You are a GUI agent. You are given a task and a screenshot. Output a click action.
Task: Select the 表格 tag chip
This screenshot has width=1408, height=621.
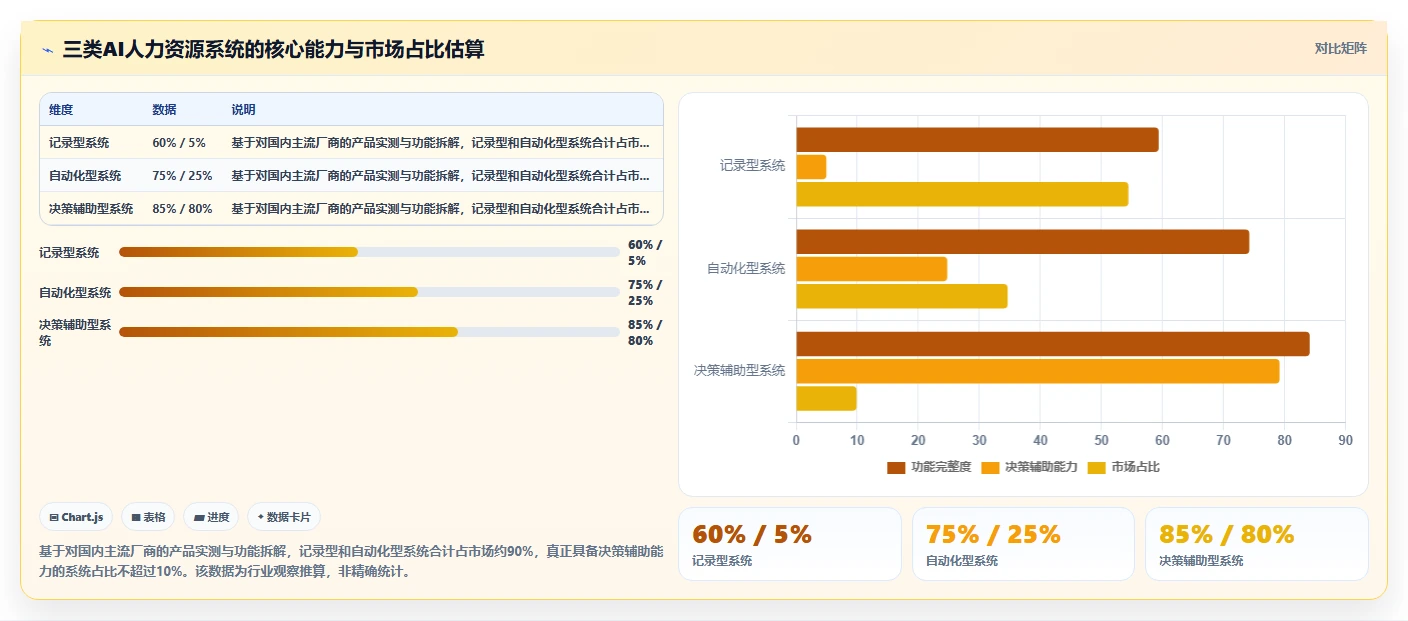[148, 517]
